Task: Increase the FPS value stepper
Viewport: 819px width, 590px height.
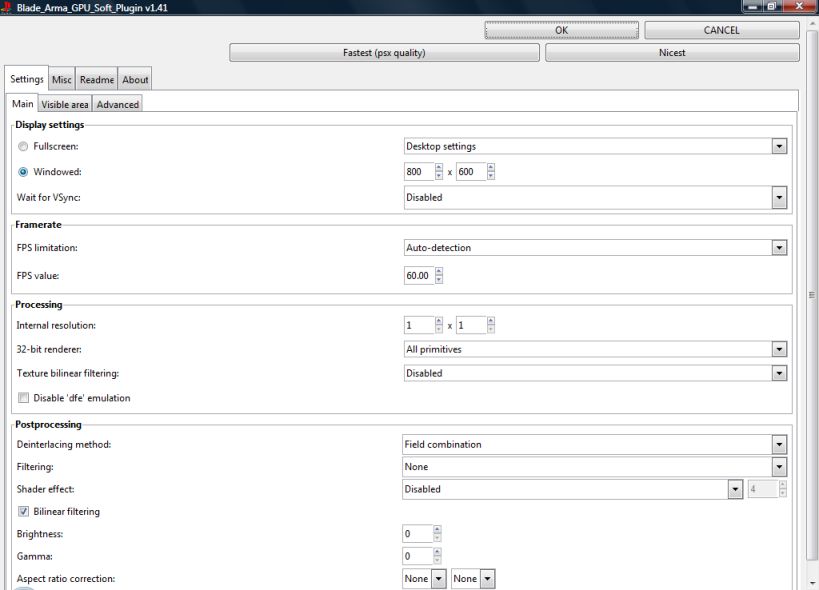Action: [439, 272]
